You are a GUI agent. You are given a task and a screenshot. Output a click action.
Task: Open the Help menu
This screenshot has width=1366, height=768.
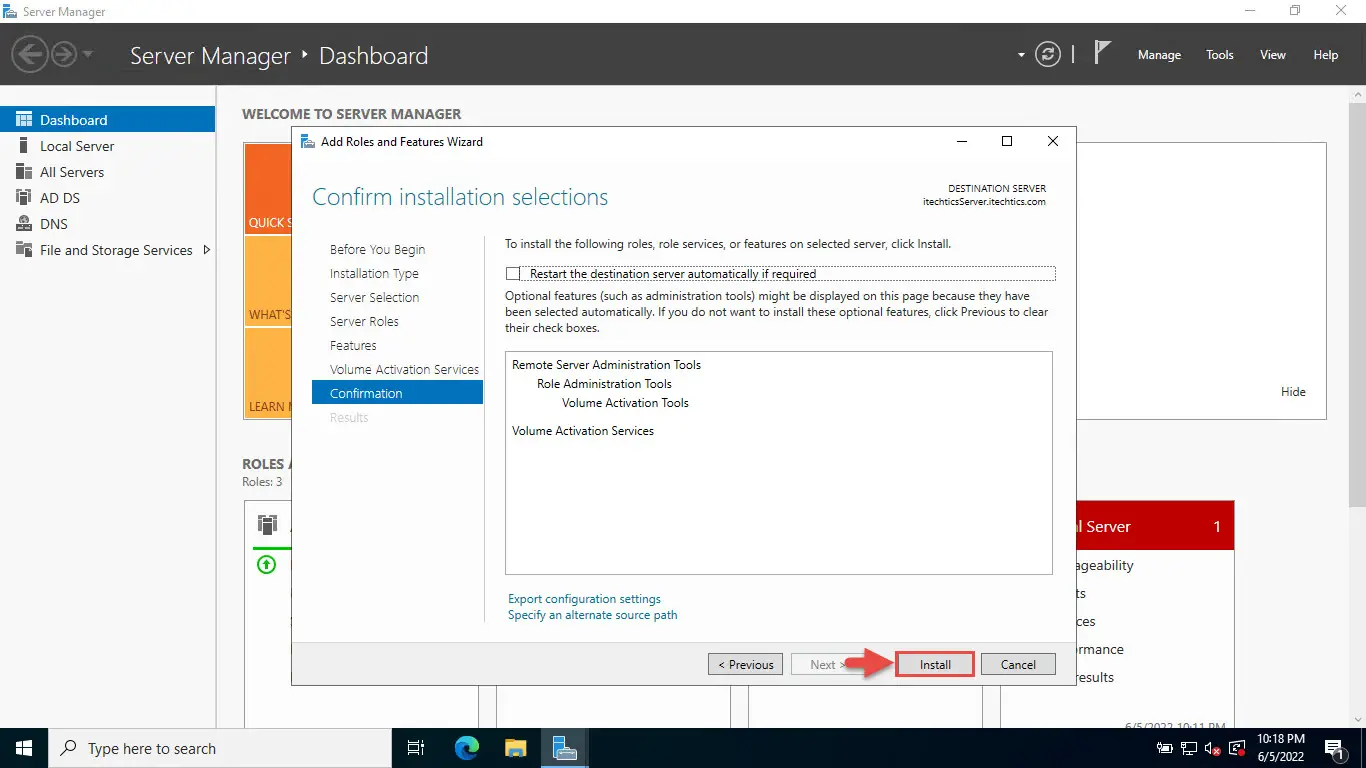(x=1326, y=55)
